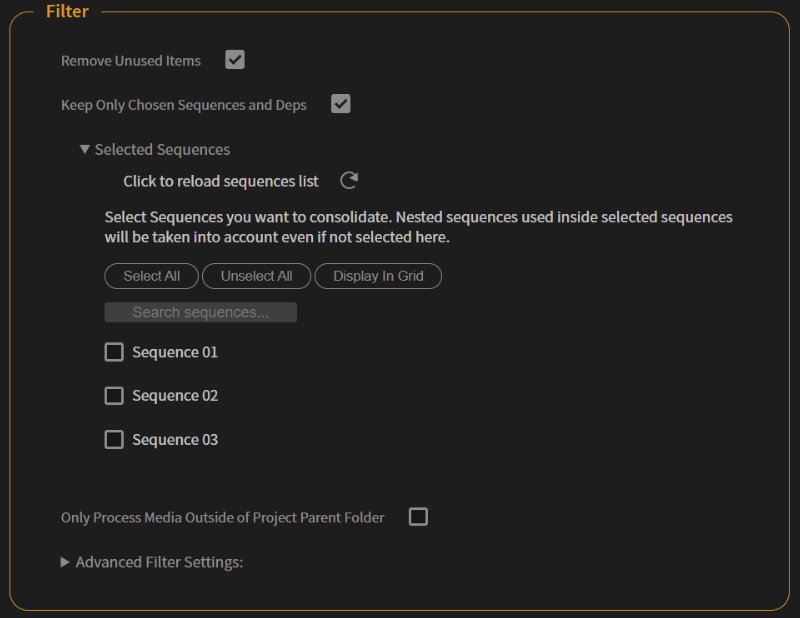Uncheck Remove Unused Items
The width and height of the screenshot is (800, 618).
point(234,60)
